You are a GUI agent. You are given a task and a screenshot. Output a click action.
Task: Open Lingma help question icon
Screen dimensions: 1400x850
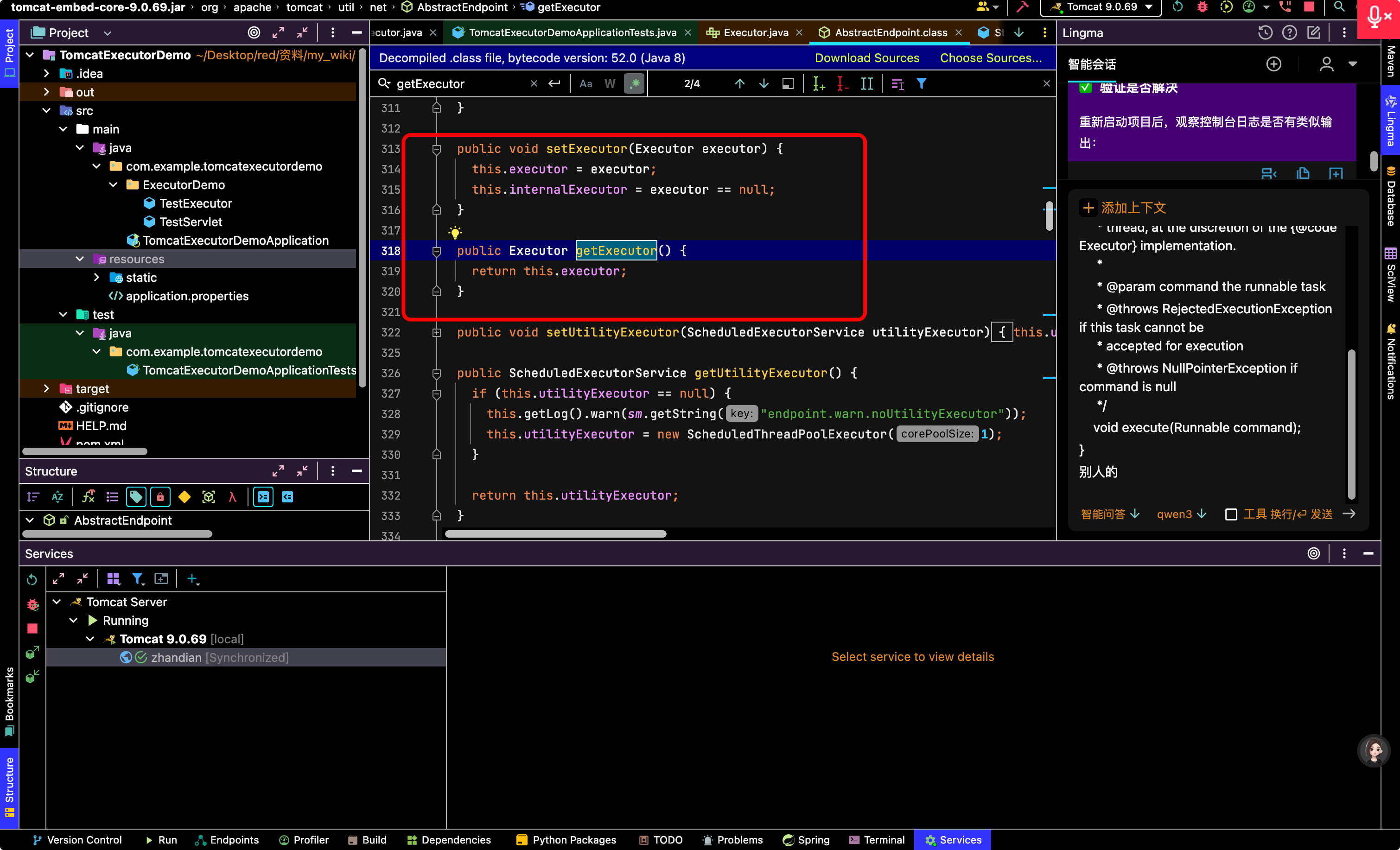1289,33
